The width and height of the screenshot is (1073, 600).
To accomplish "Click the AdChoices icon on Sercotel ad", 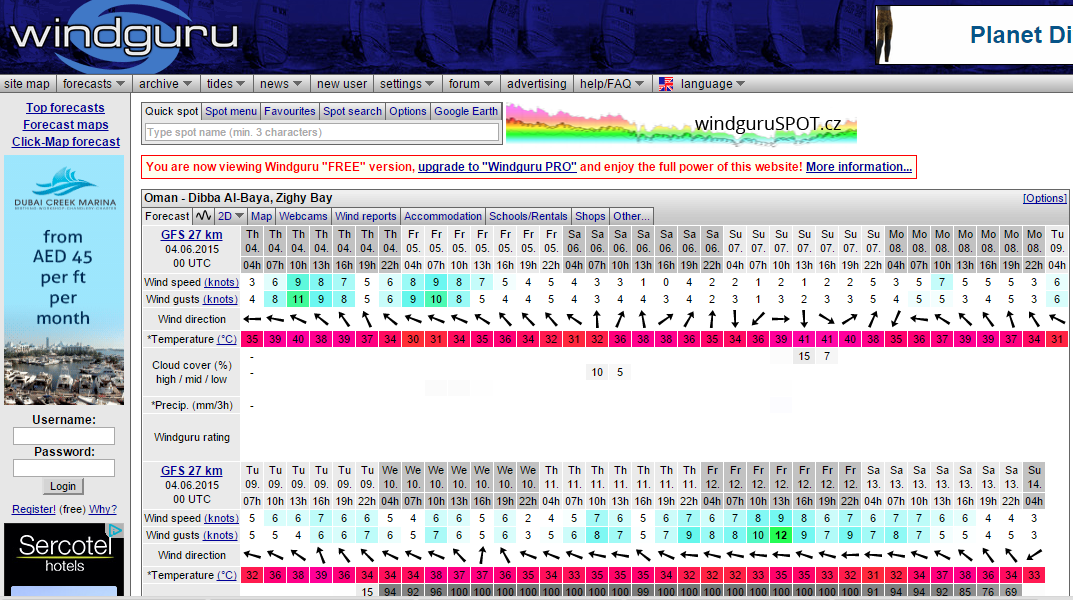I will point(116,530).
